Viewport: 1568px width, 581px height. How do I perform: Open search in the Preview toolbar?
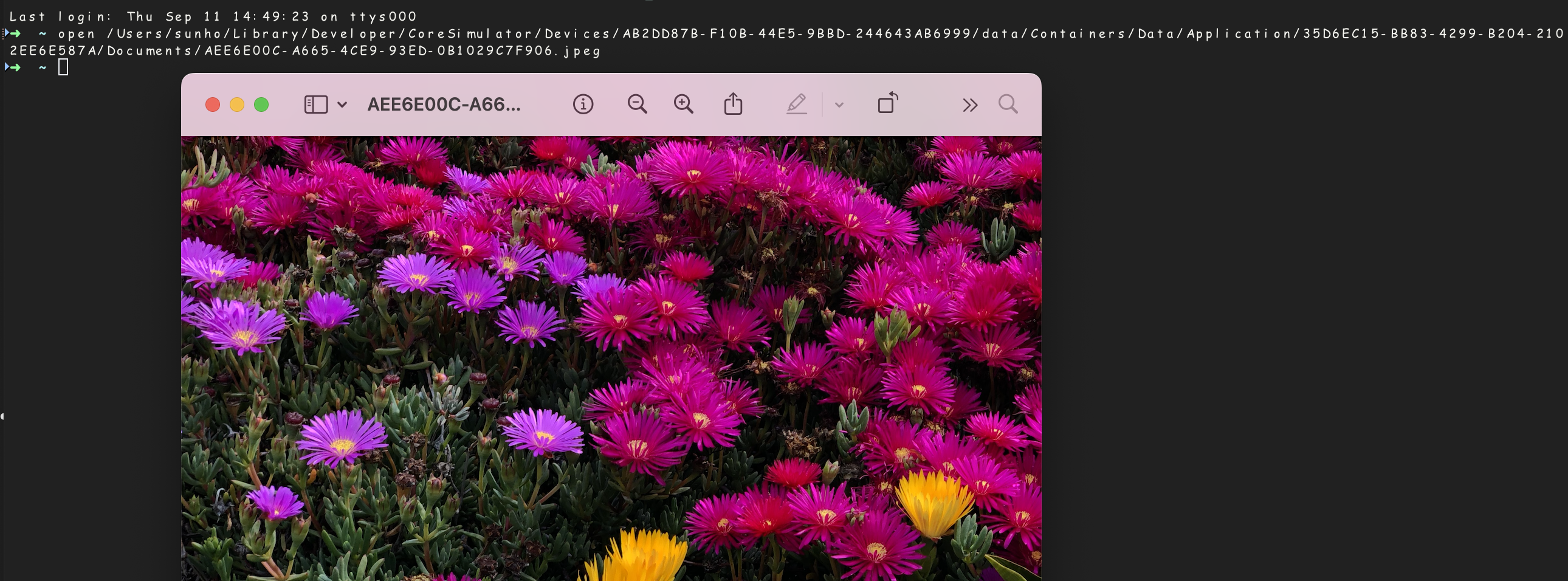[x=1008, y=104]
